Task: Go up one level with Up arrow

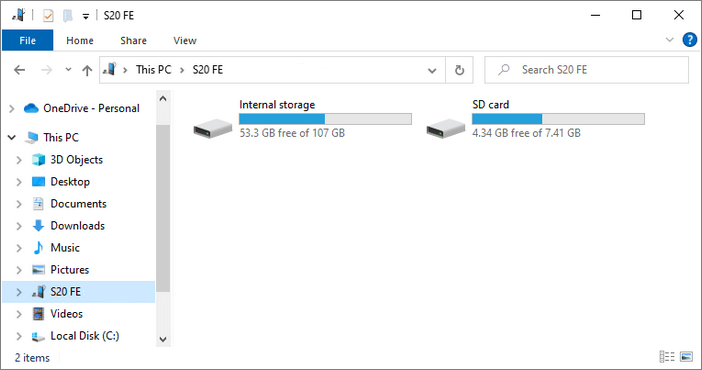Action: [x=87, y=70]
